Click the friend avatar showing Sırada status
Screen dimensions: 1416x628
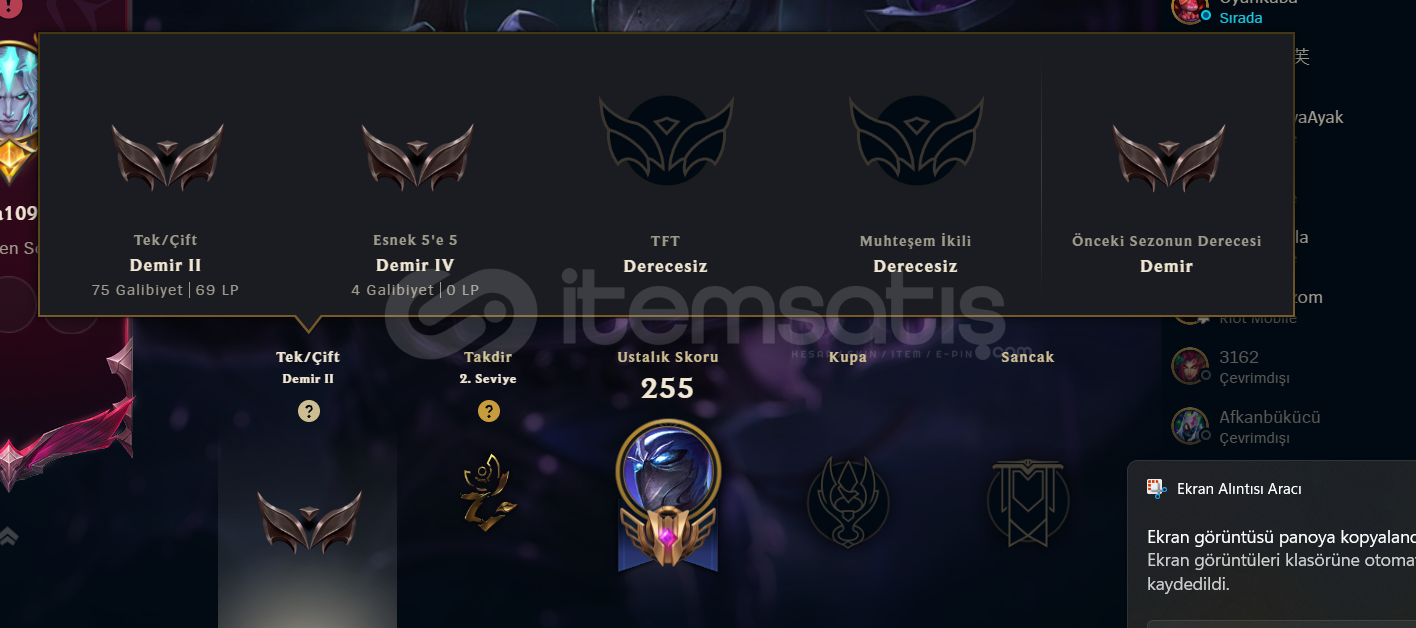[x=1190, y=8]
